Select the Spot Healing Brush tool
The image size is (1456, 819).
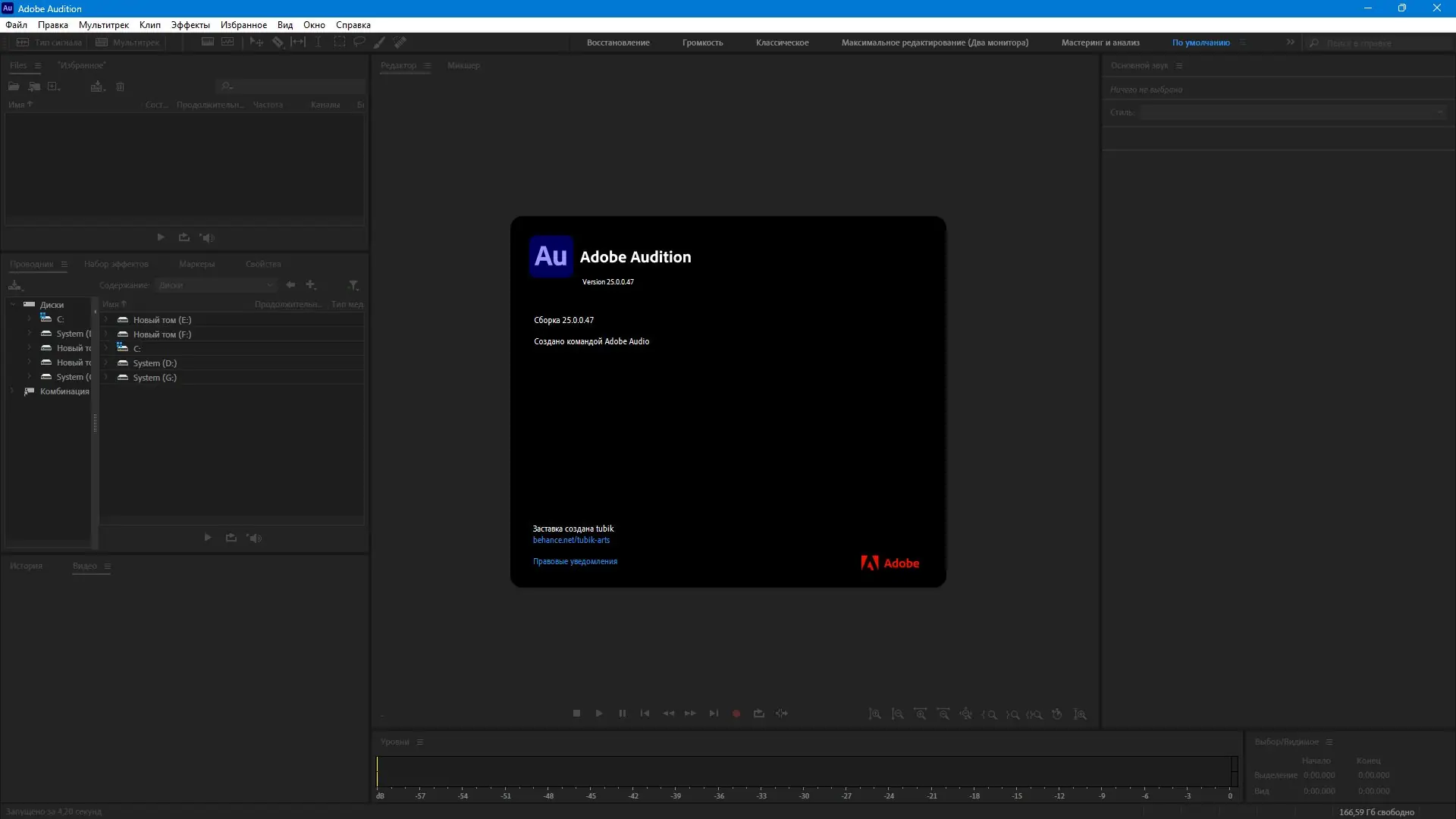[x=400, y=42]
